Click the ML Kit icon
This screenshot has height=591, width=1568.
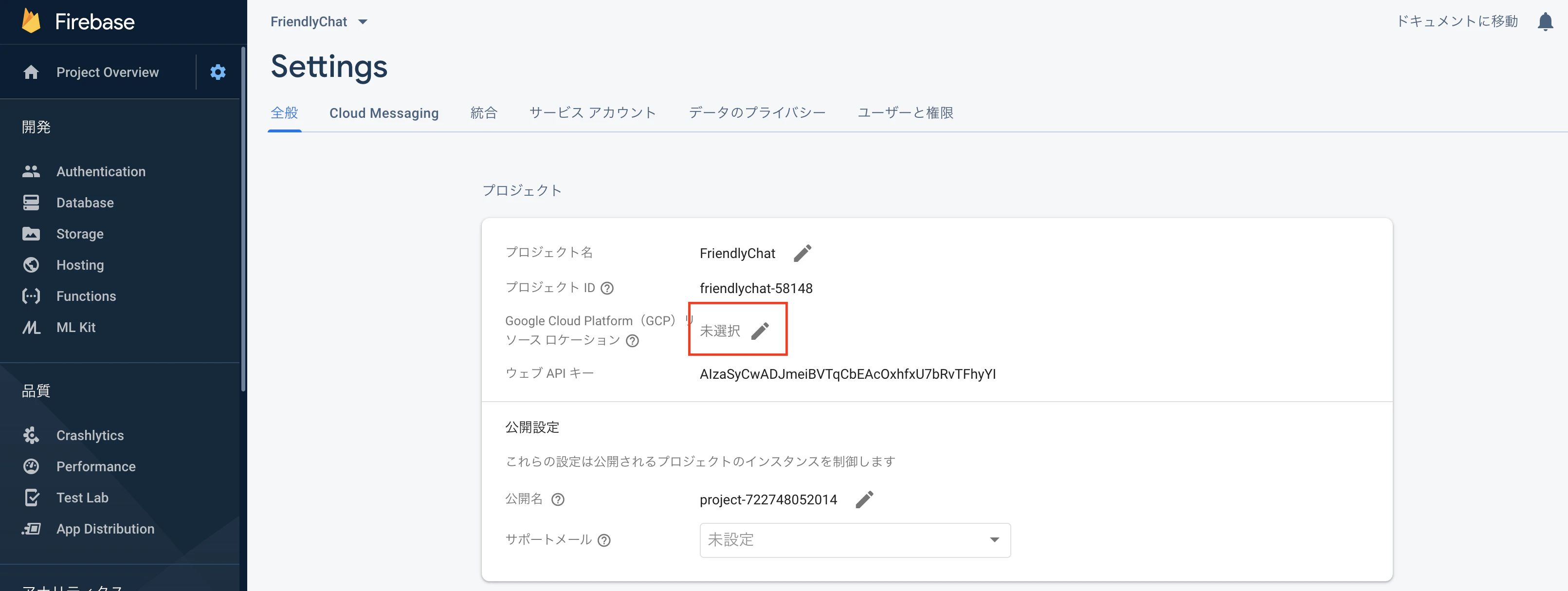tap(31, 328)
